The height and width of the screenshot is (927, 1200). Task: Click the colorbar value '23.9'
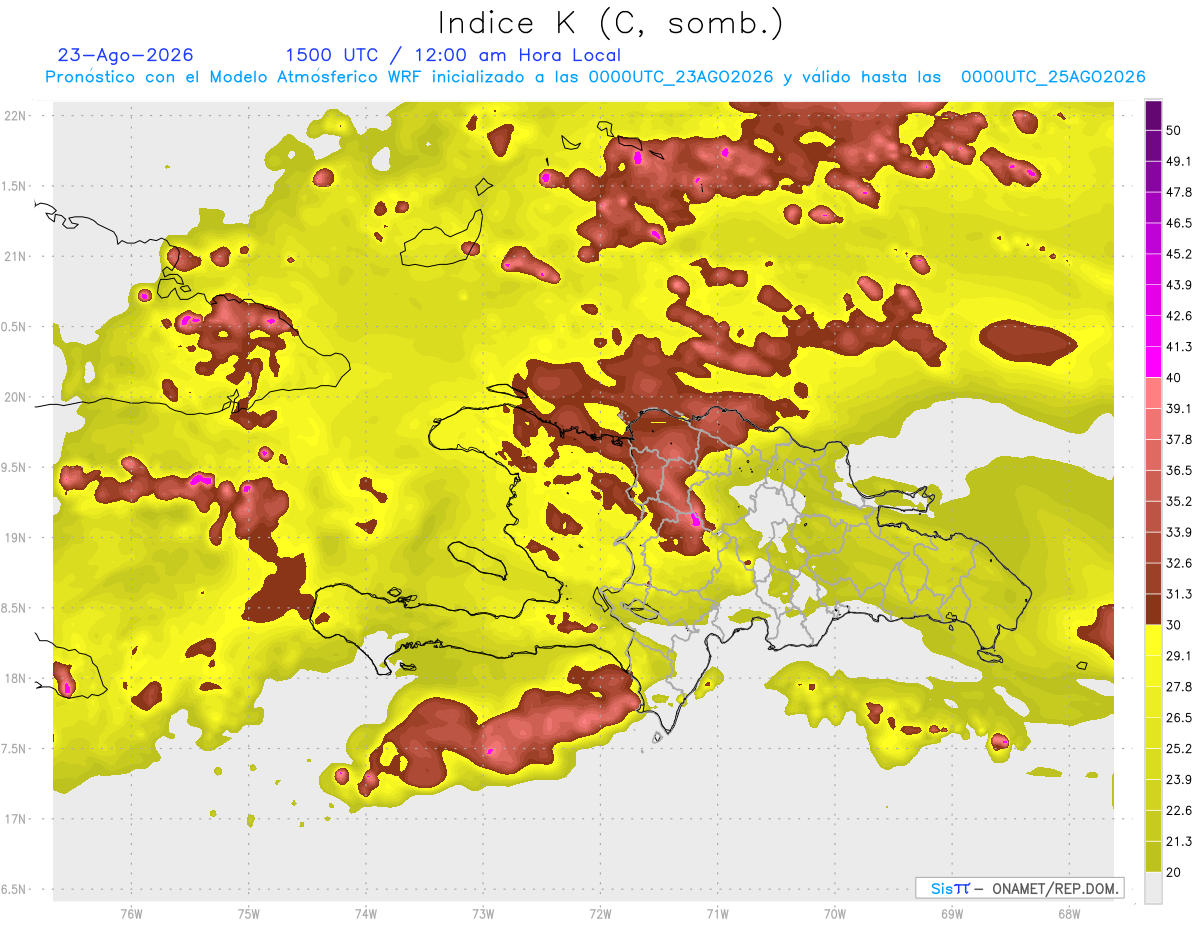pyautogui.click(x=1178, y=780)
